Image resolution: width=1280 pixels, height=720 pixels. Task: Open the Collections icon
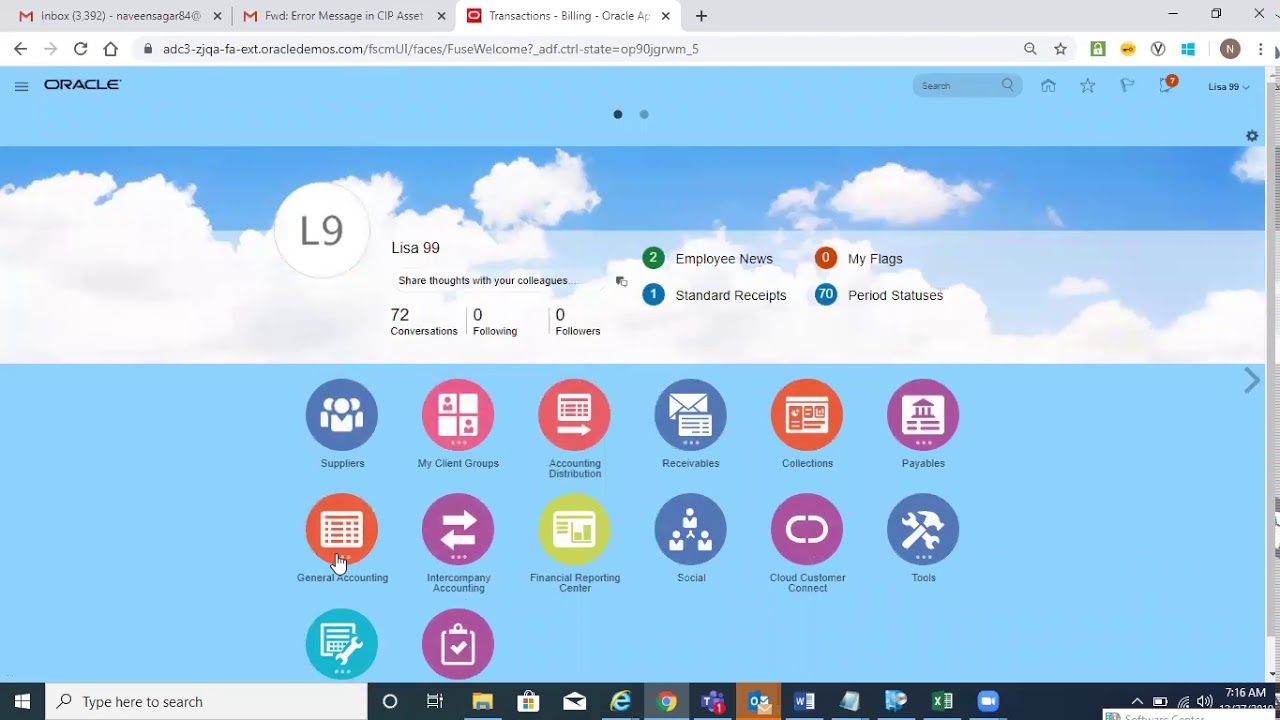[807, 415]
